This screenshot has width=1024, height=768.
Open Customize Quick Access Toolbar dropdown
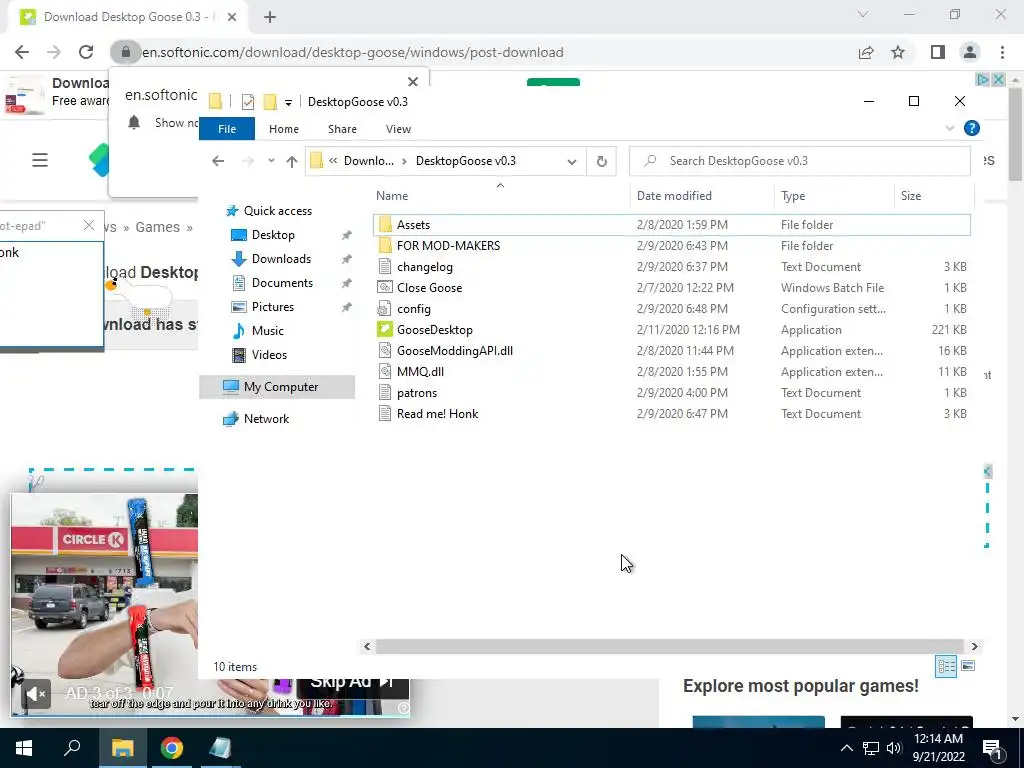pos(288,103)
